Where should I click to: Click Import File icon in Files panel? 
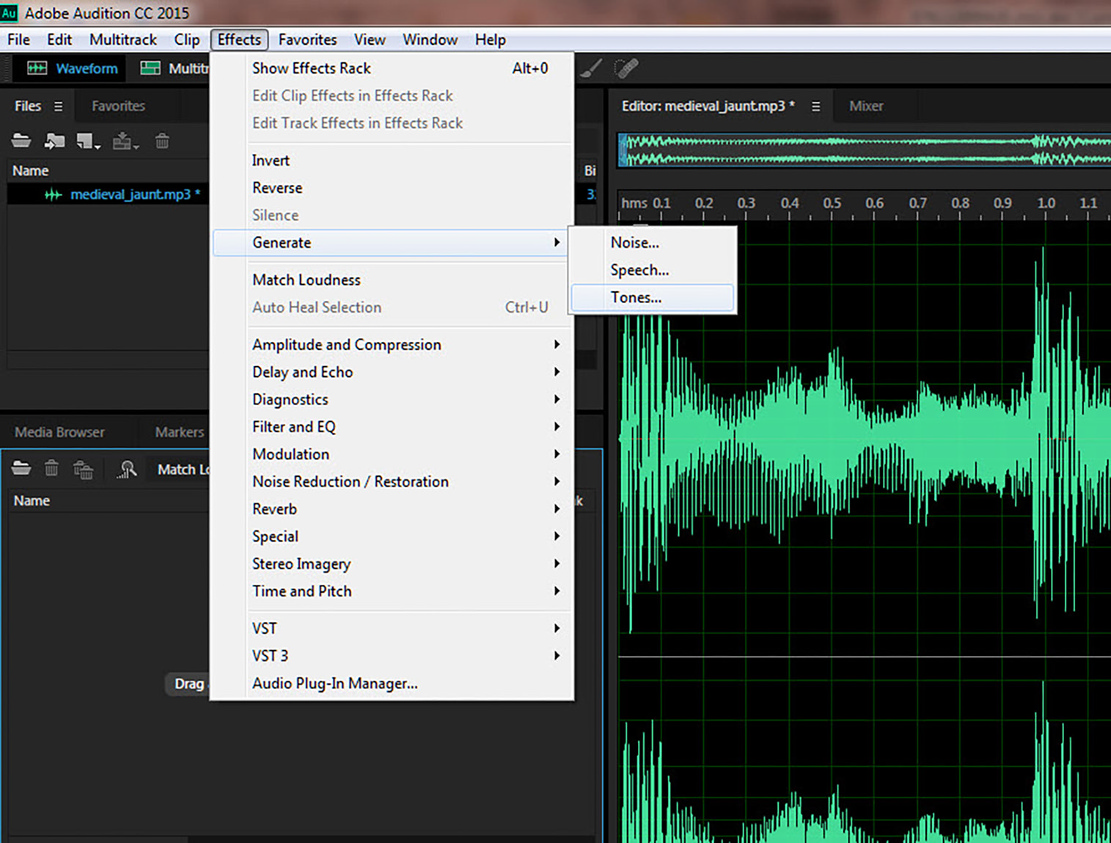click(55, 141)
